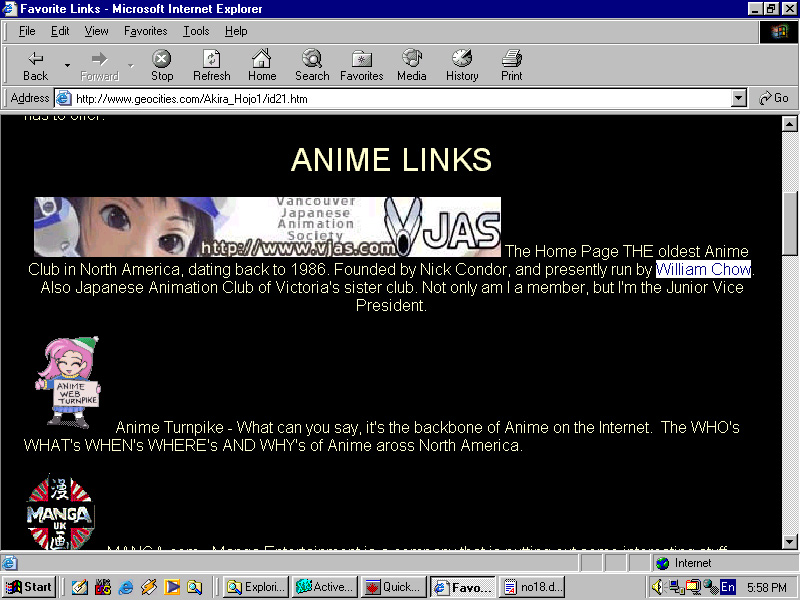Refresh the current page
Viewport: 800px width, 600px height.
(212, 65)
